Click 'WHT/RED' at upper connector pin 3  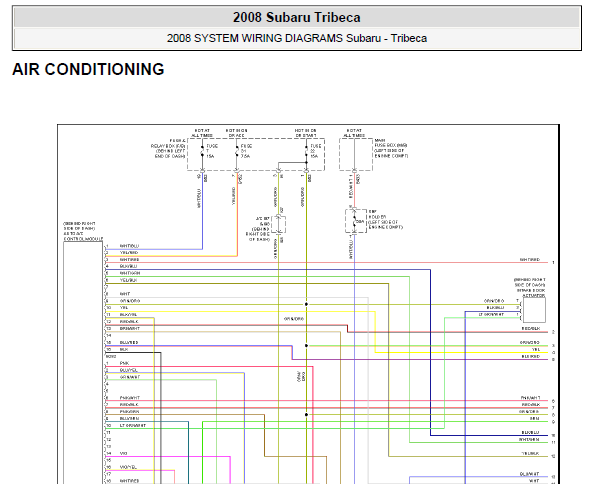tap(129, 260)
